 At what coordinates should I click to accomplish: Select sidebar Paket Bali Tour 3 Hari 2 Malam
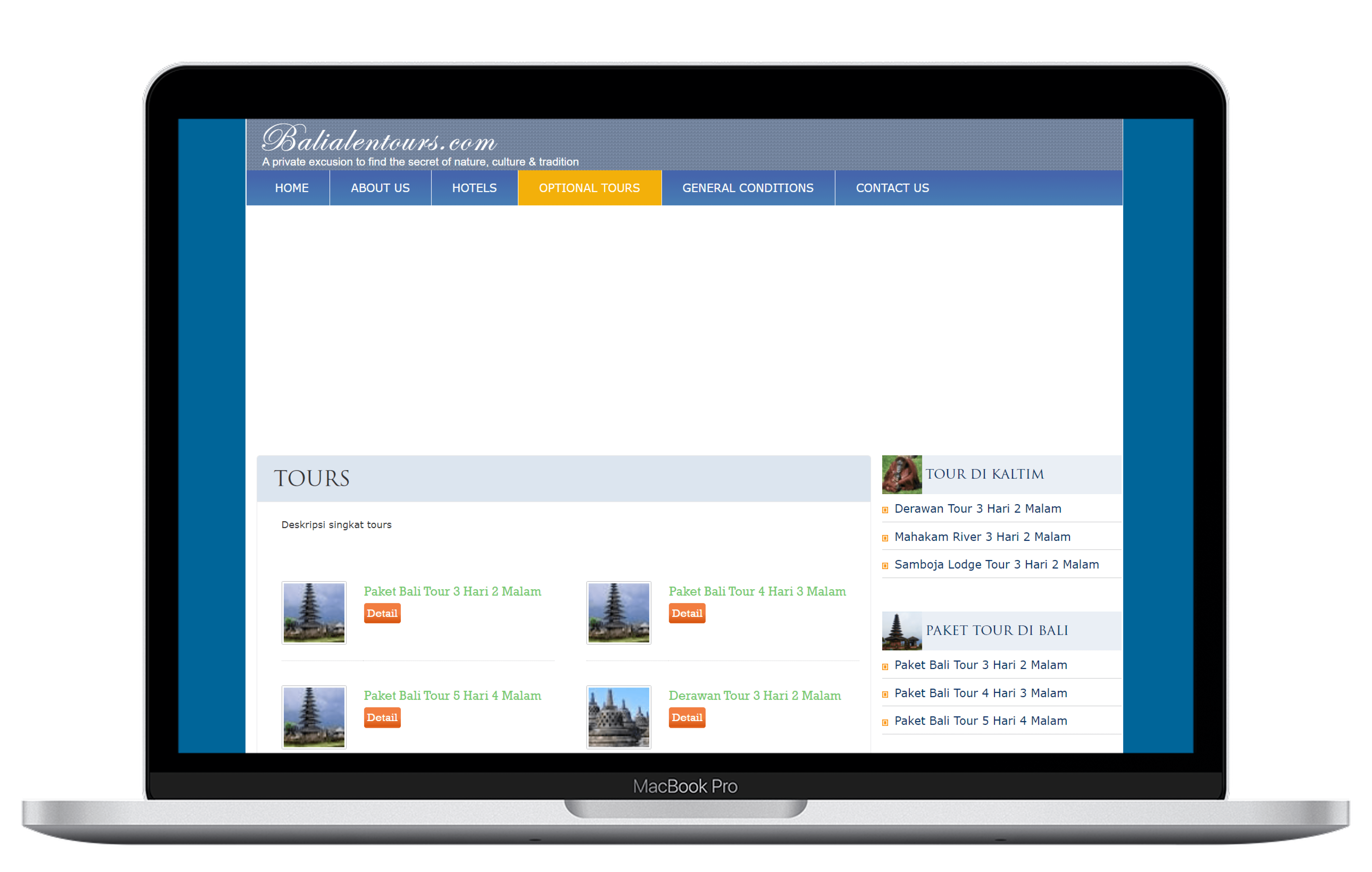pos(981,665)
